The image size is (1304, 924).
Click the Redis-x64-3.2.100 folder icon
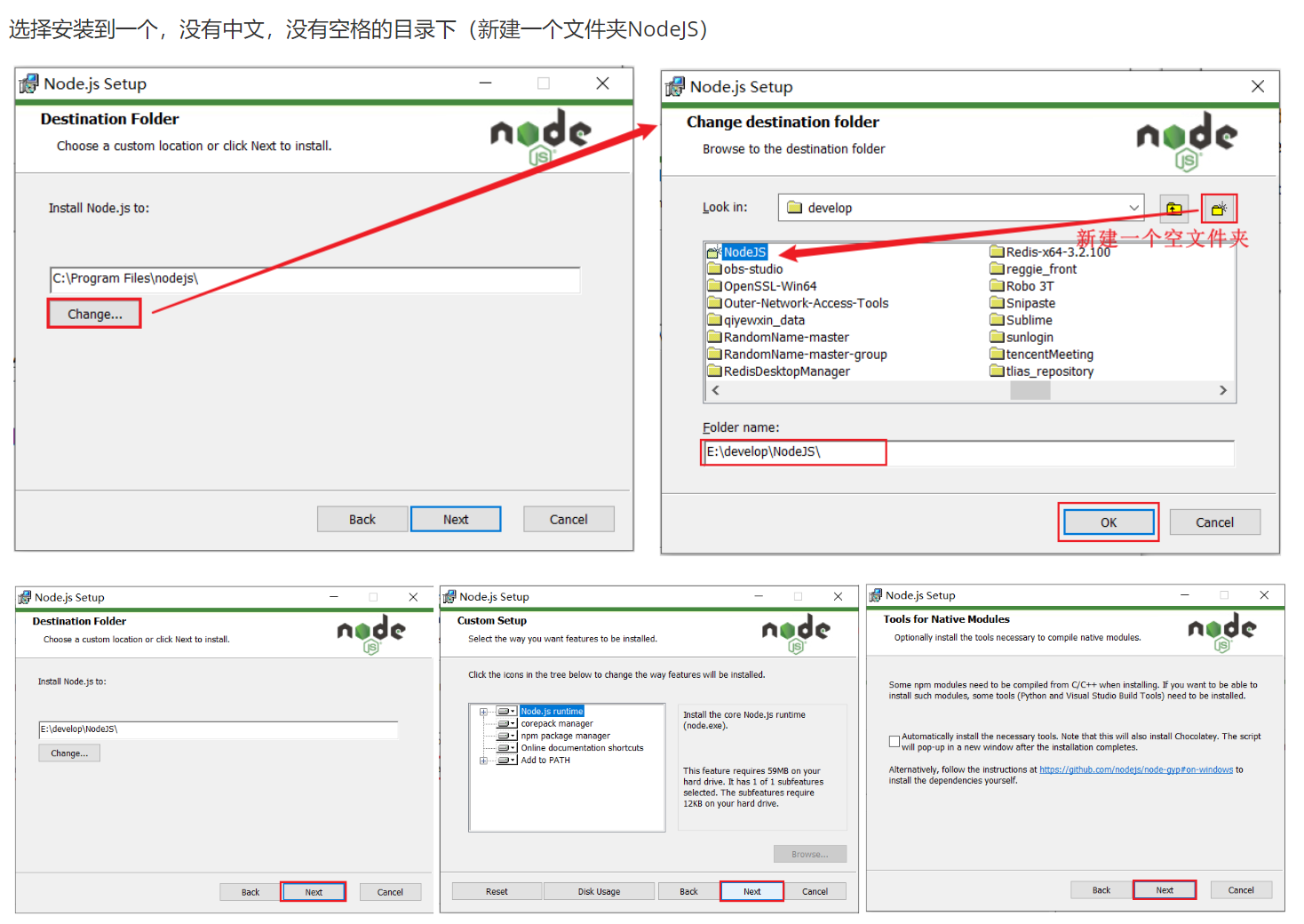pos(997,251)
